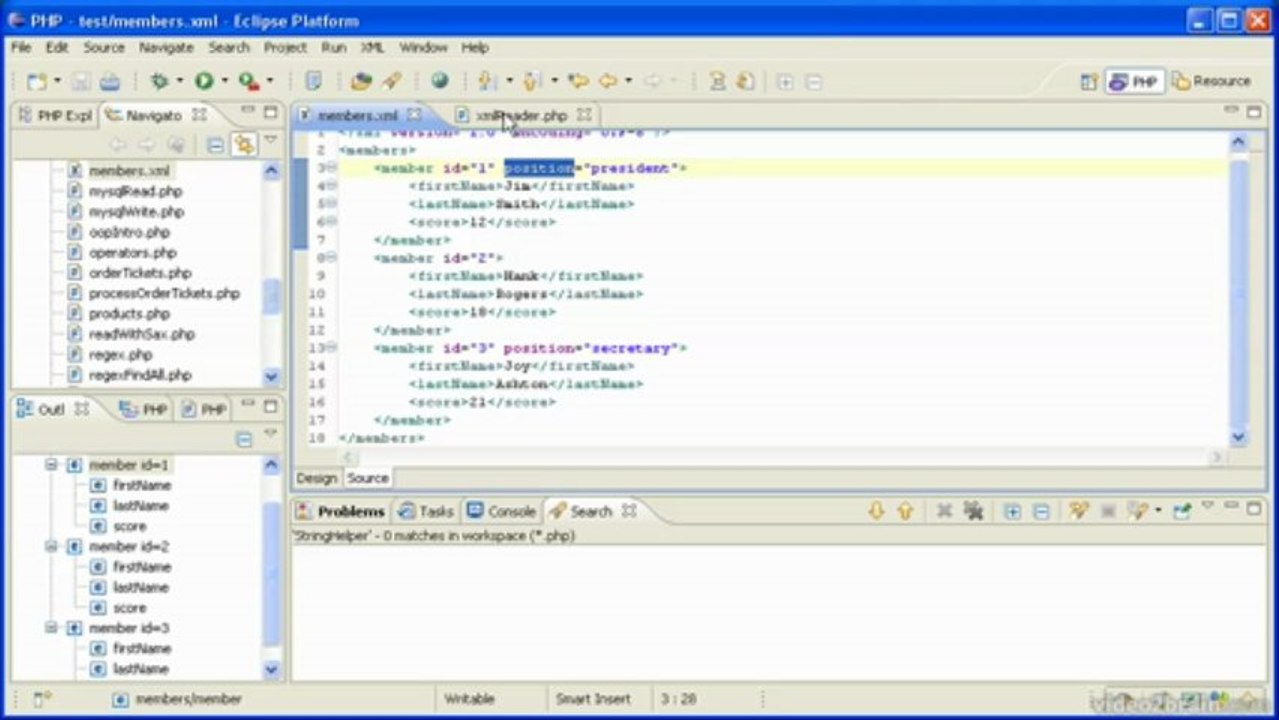Click the Navigator vertical scrollbar thumb
The image size is (1279, 720).
click(271, 296)
